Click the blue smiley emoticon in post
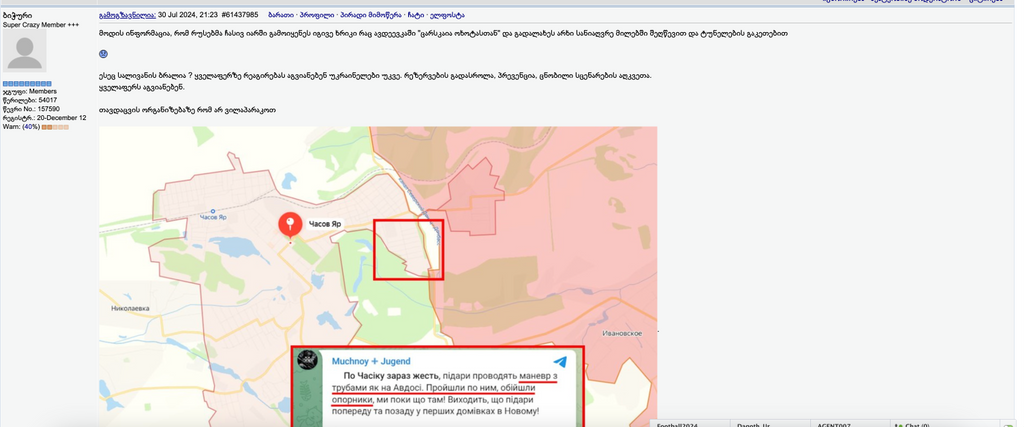This screenshot has width=1024, height=427. click(x=103, y=54)
